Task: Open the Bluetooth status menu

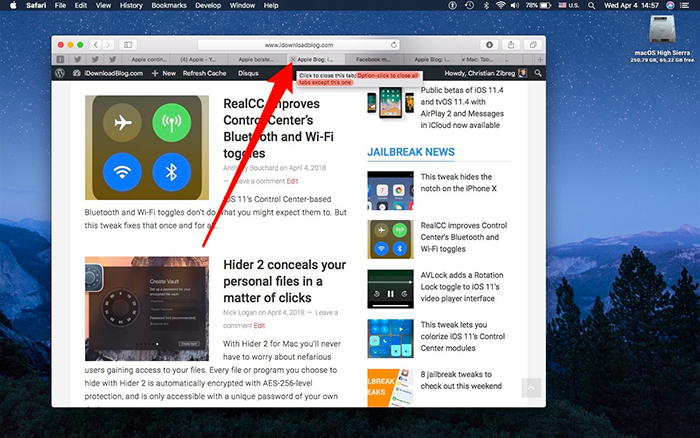Action: pyautogui.click(x=486, y=5)
